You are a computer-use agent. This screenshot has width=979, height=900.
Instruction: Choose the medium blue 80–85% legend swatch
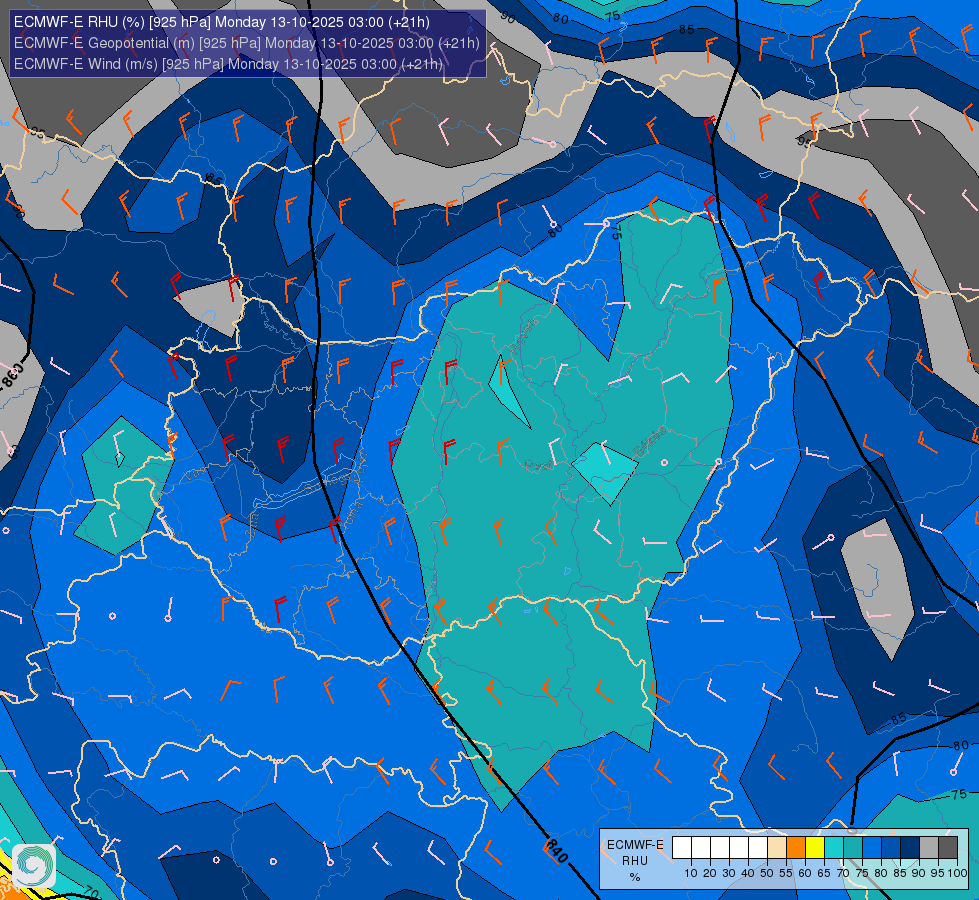click(891, 848)
